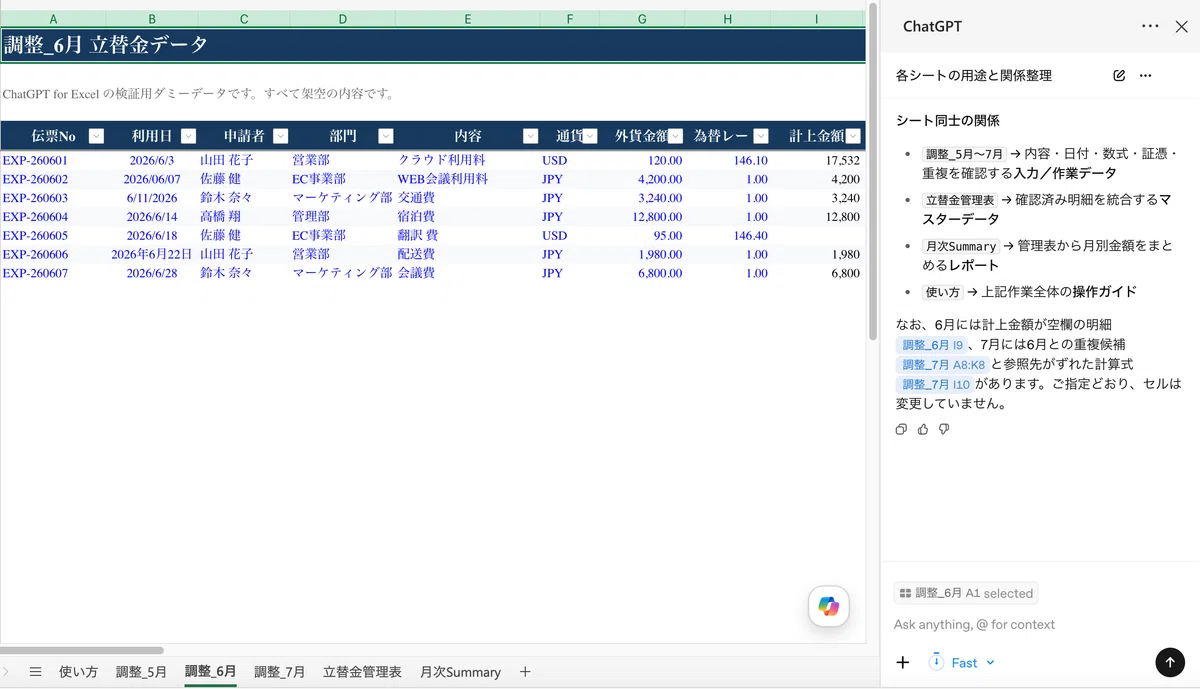Give thumbs up to the response
This screenshot has height=689, width=1200.
click(923, 429)
